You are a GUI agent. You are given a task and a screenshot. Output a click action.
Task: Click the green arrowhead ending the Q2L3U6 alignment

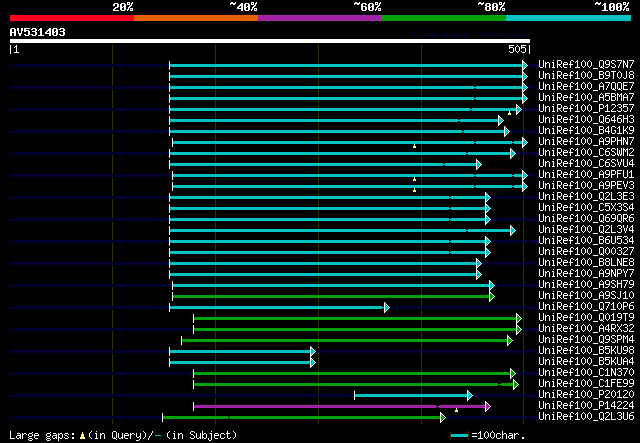click(x=443, y=418)
